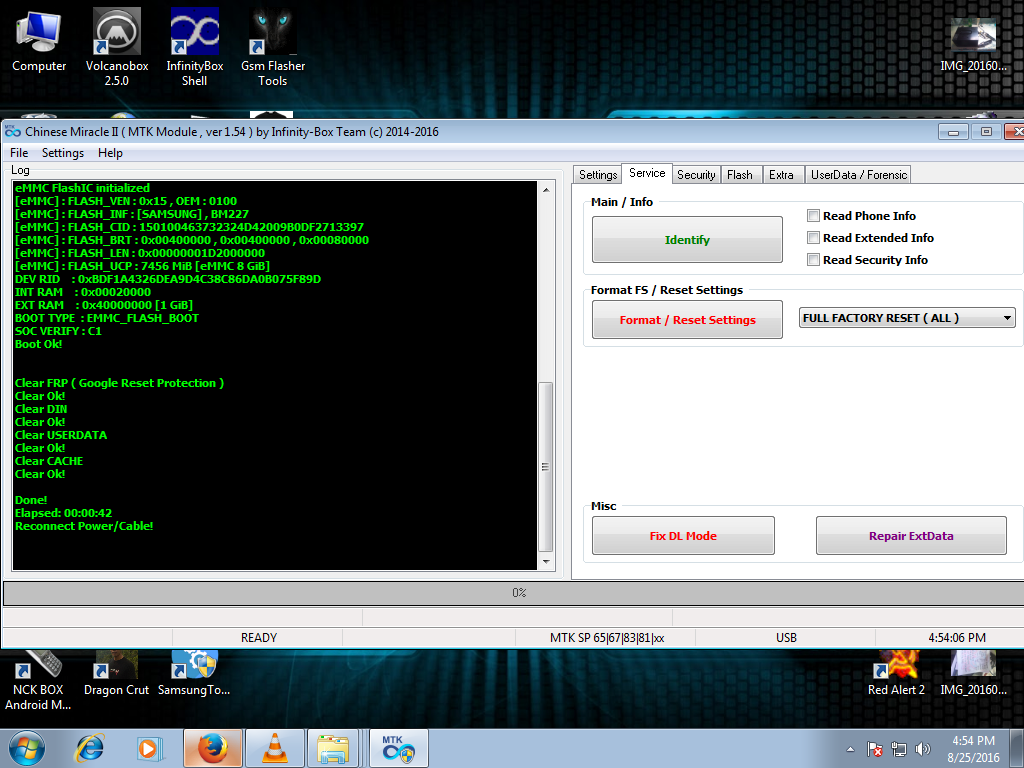This screenshot has width=1024, height=768.
Task: Open Firefox from the taskbar
Action: [x=211, y=748]
